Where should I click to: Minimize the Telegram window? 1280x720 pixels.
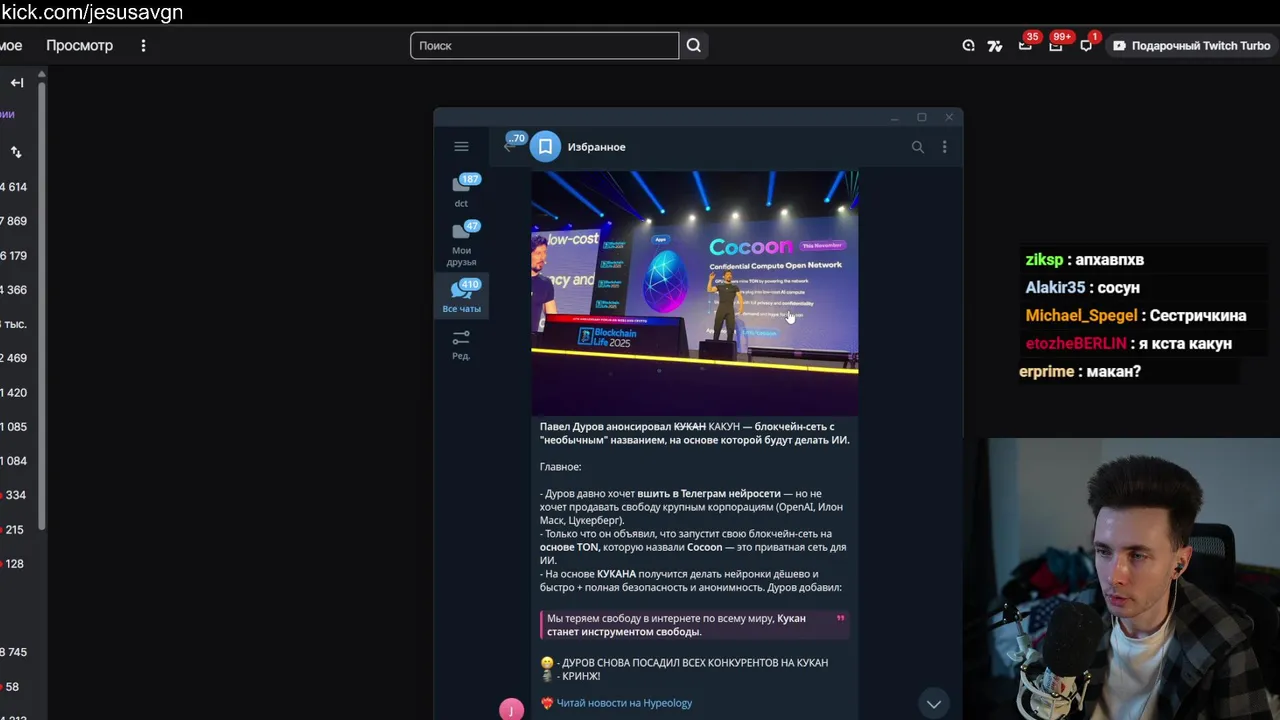(x=894, y=118)
